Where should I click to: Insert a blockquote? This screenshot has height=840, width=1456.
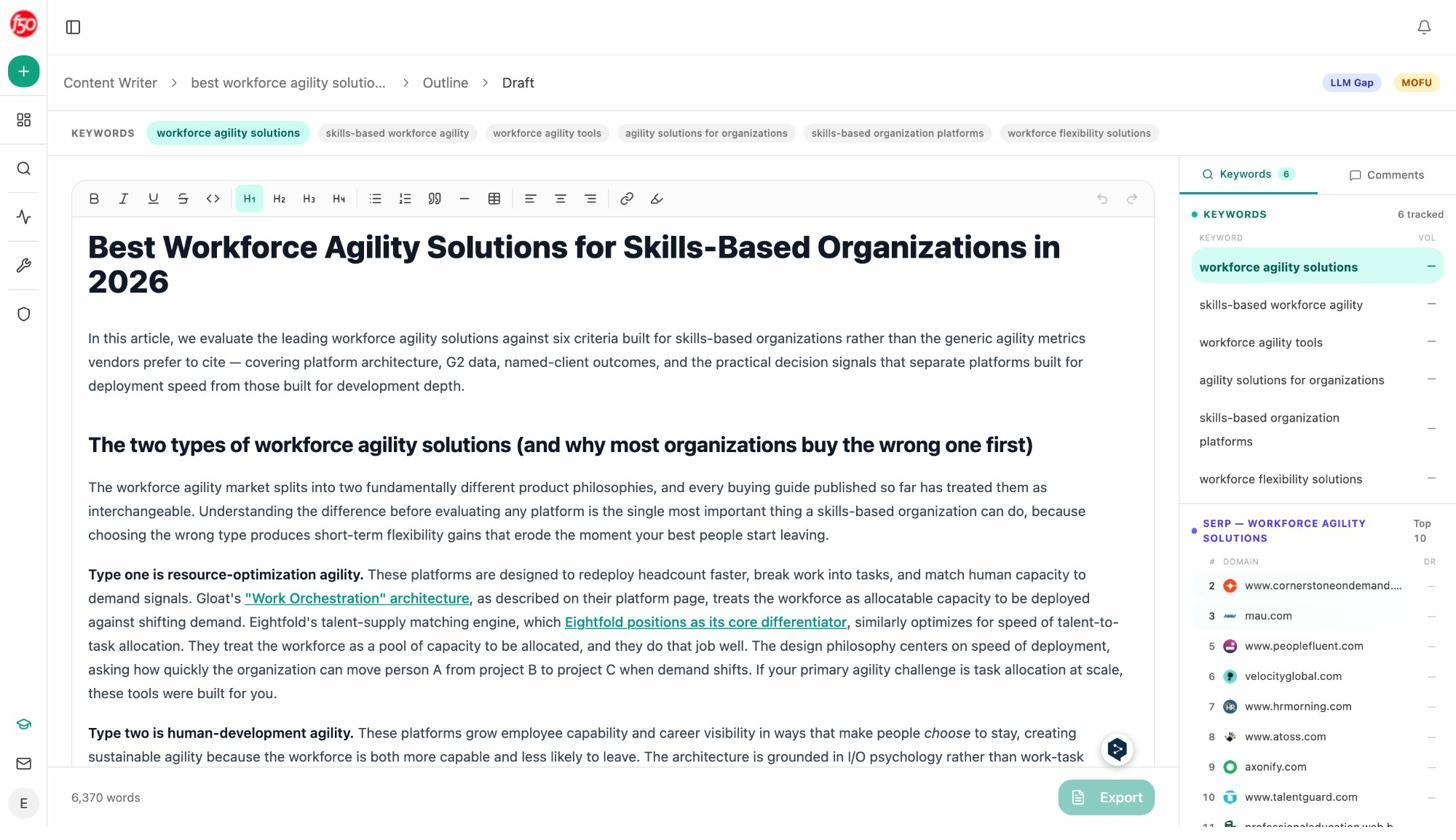[435, 198]
